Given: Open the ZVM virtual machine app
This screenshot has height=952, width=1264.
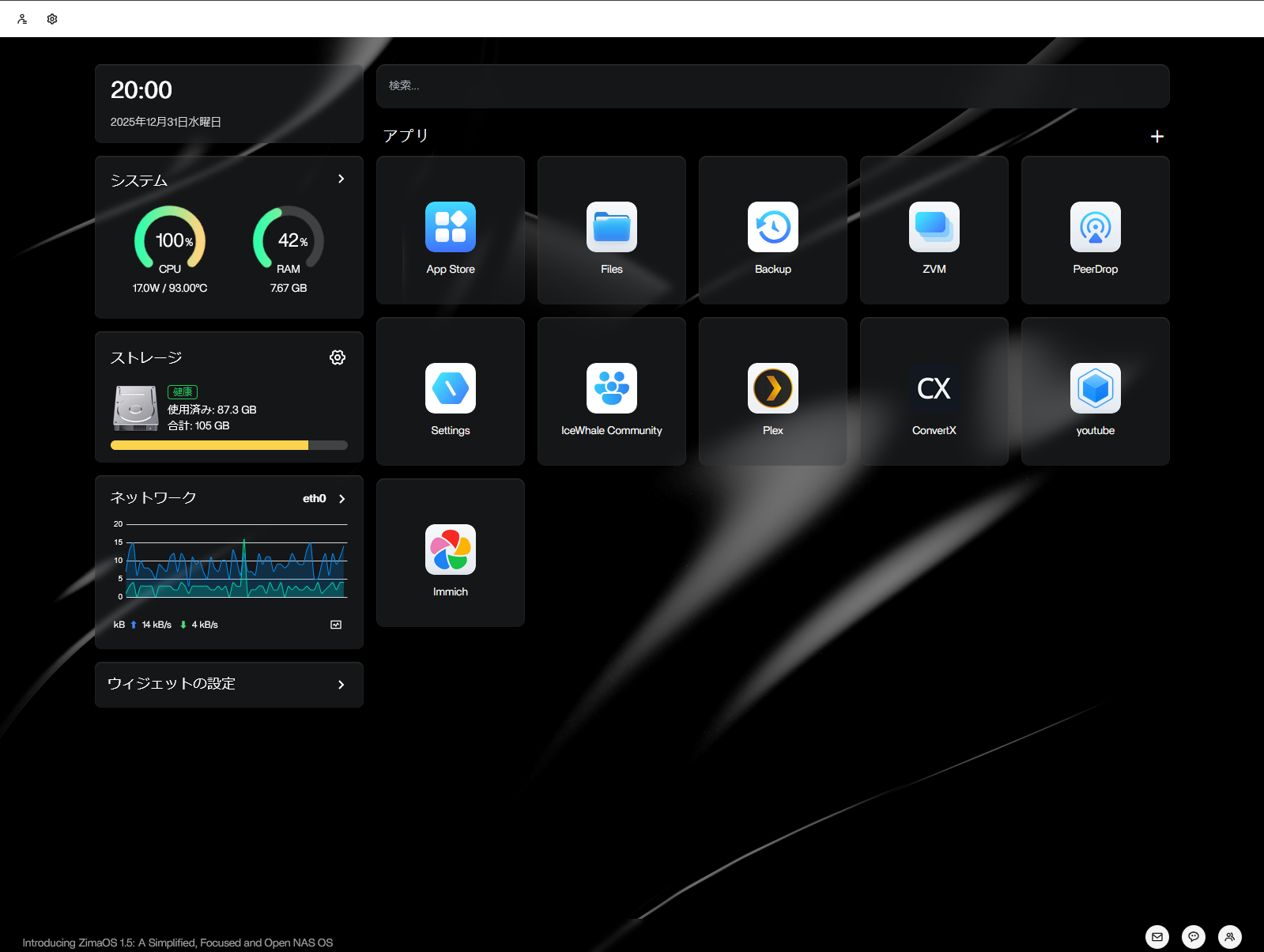Looking at the screenshot, I should 934,228.
